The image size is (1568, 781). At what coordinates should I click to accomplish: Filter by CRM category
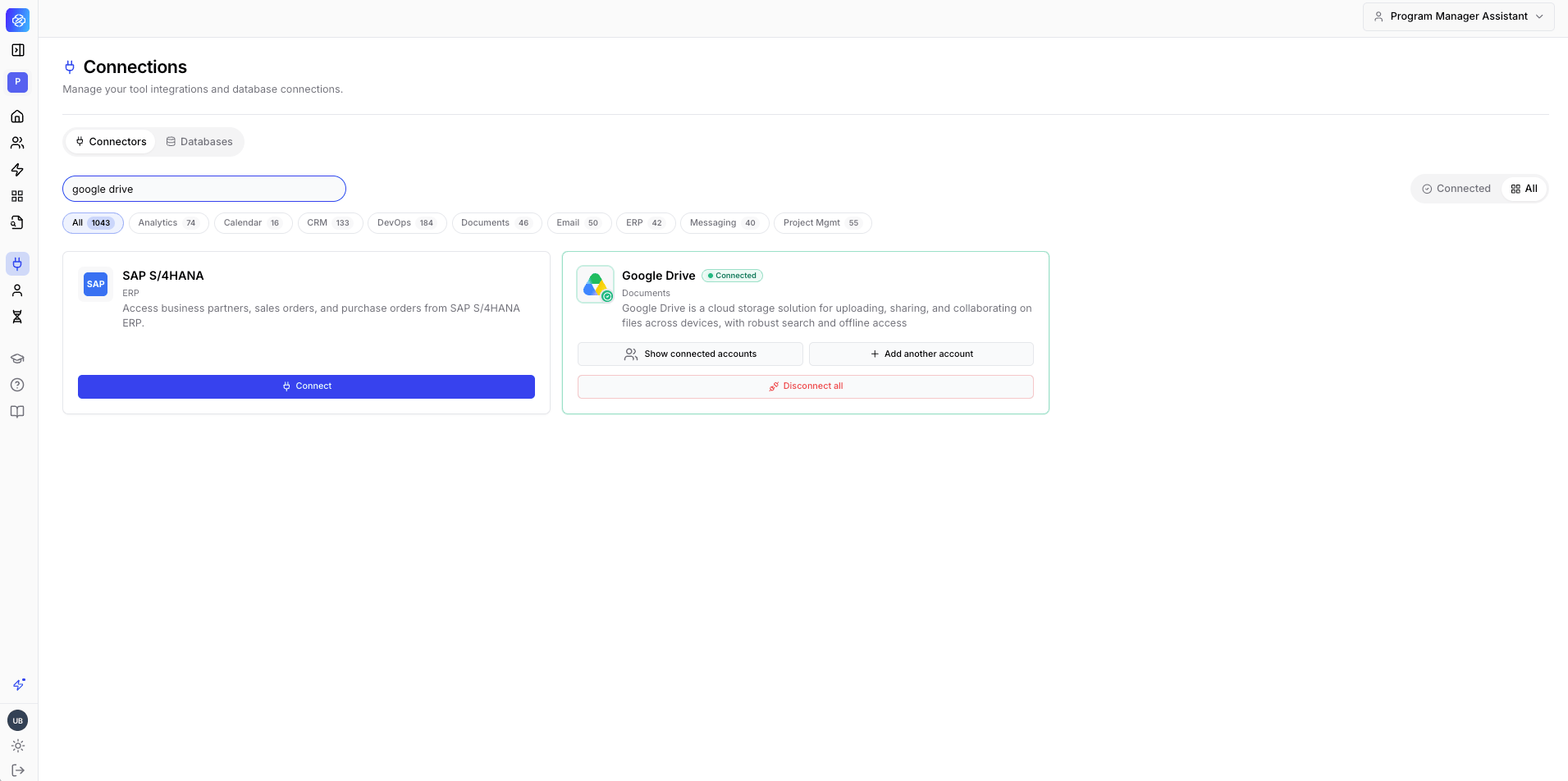330,223
